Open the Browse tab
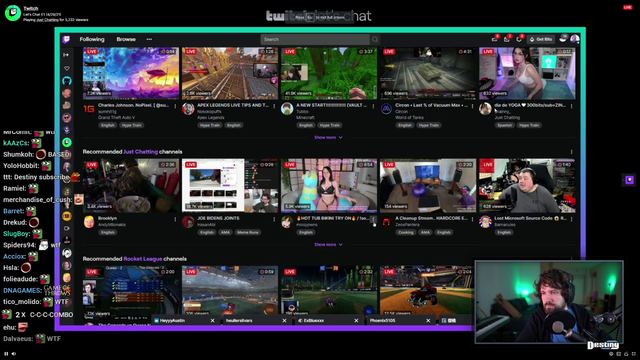The image size is (640, 360). pyautogui.click(x=126, y=39)
